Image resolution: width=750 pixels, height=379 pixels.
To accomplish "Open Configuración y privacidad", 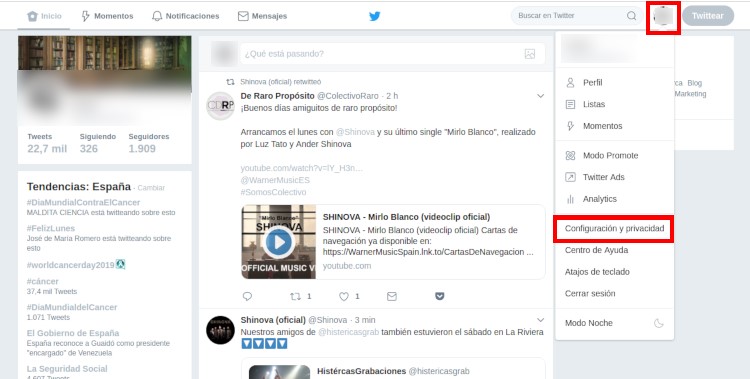I will [614, 228].
